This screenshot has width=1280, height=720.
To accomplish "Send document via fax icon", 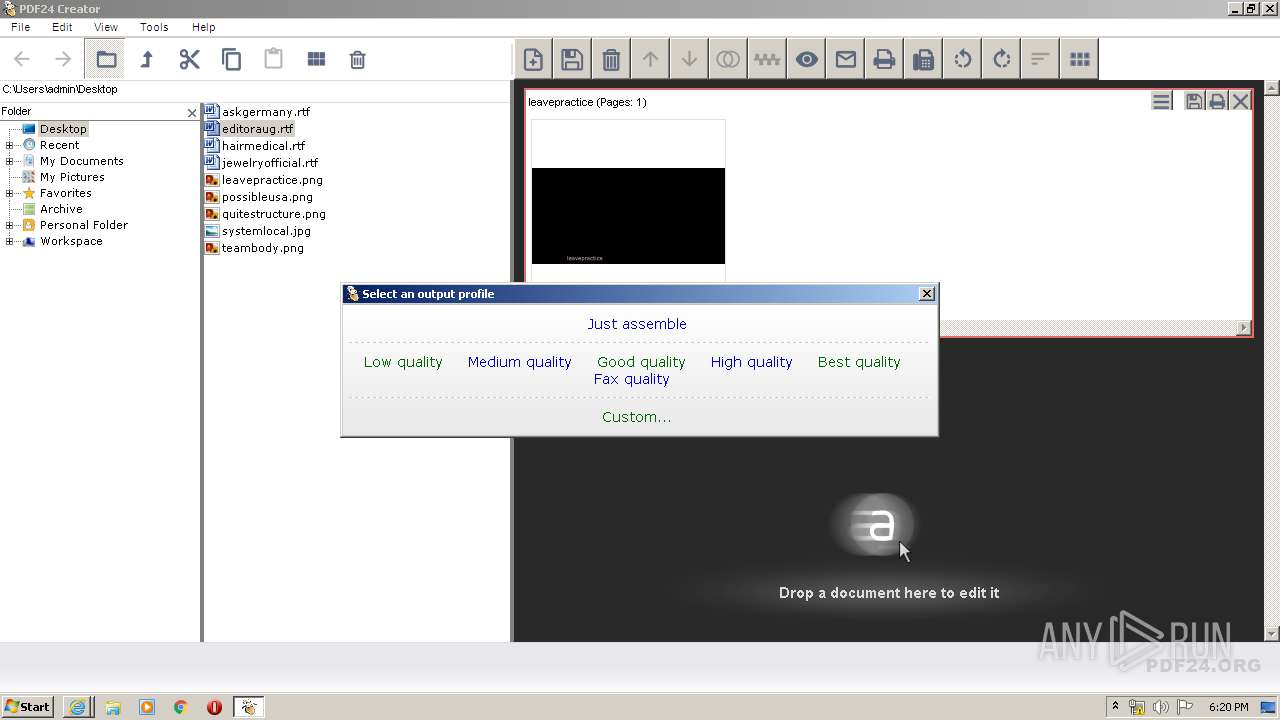I will (x=923, y=60).
